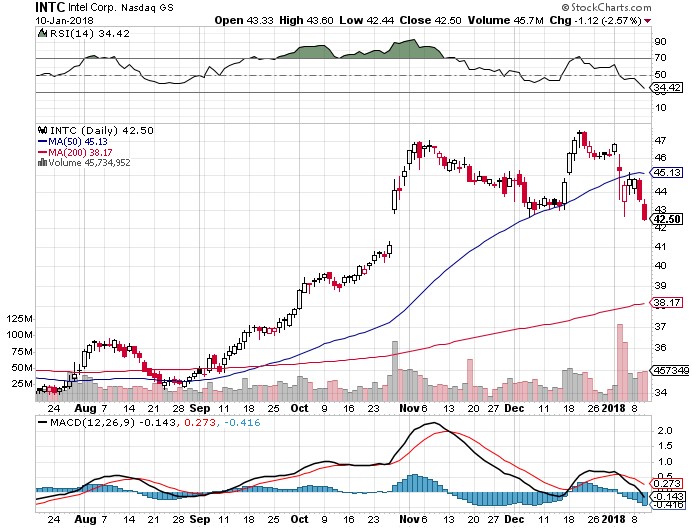Click the red down-arrow change indicator
The width and height of the screenshot is (692, 529).
click(647, 21)
